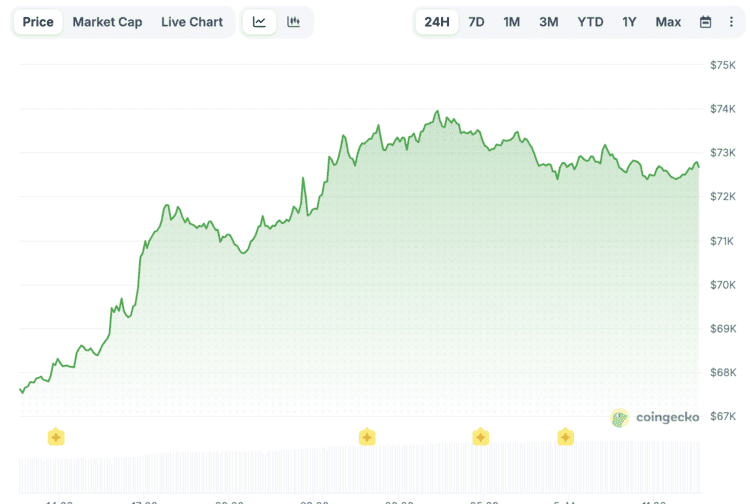750x504 pixels.
Task: Choose the 1M time range
Action: [512, 22]
